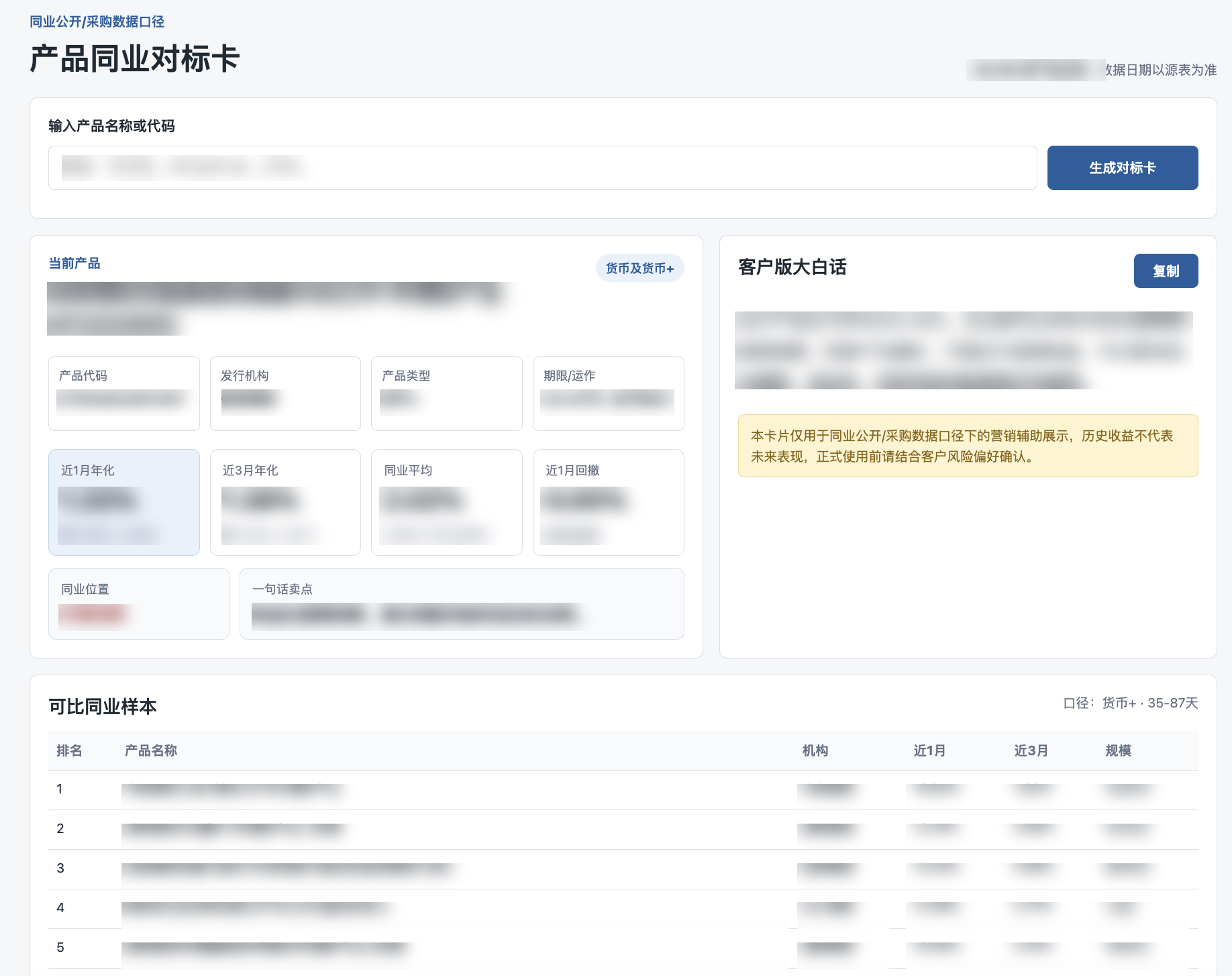Image resolution: width=1232 pixels, height=976 pixels.
Task: Select the 近1月回撤 metric card
Action: (609, 502)
